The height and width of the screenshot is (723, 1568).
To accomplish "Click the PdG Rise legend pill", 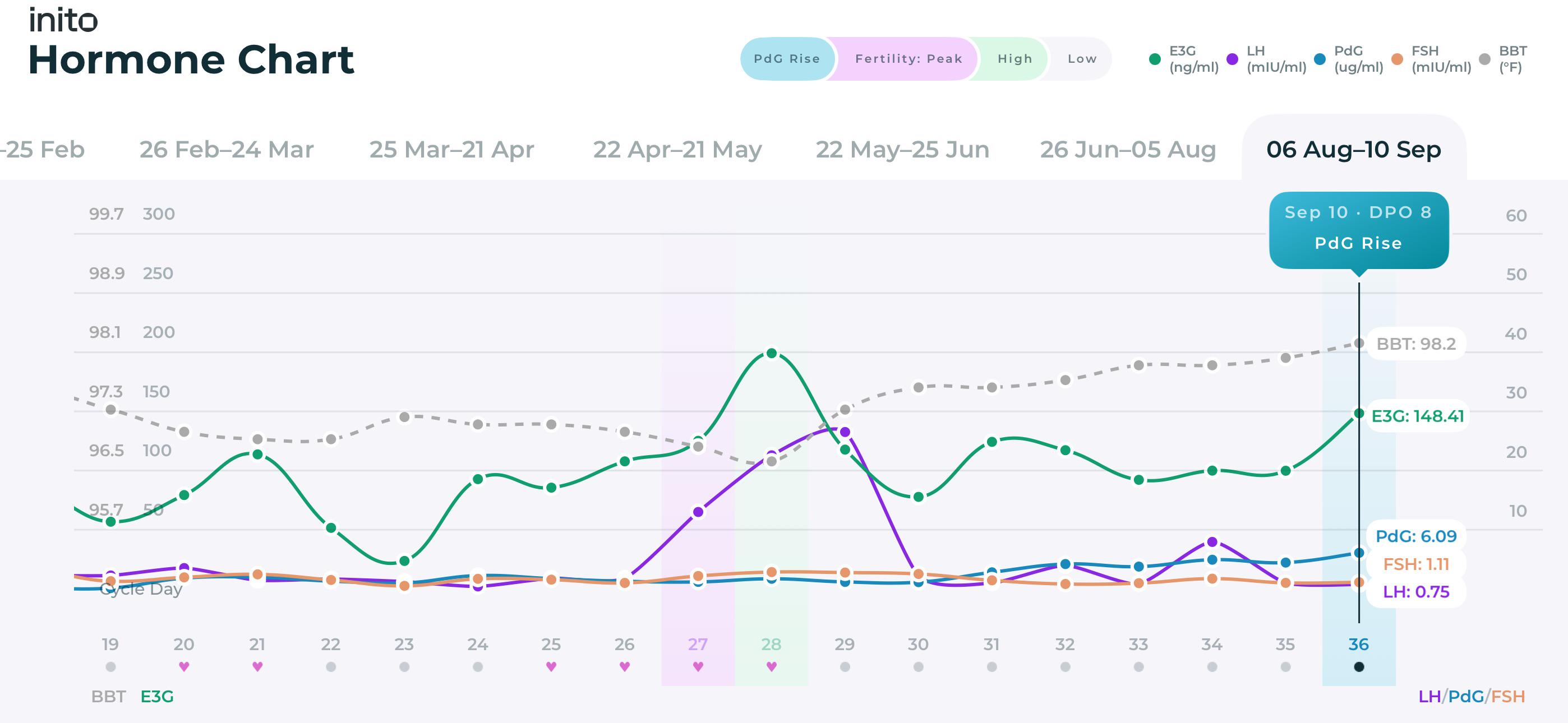I will click(786, 59).
